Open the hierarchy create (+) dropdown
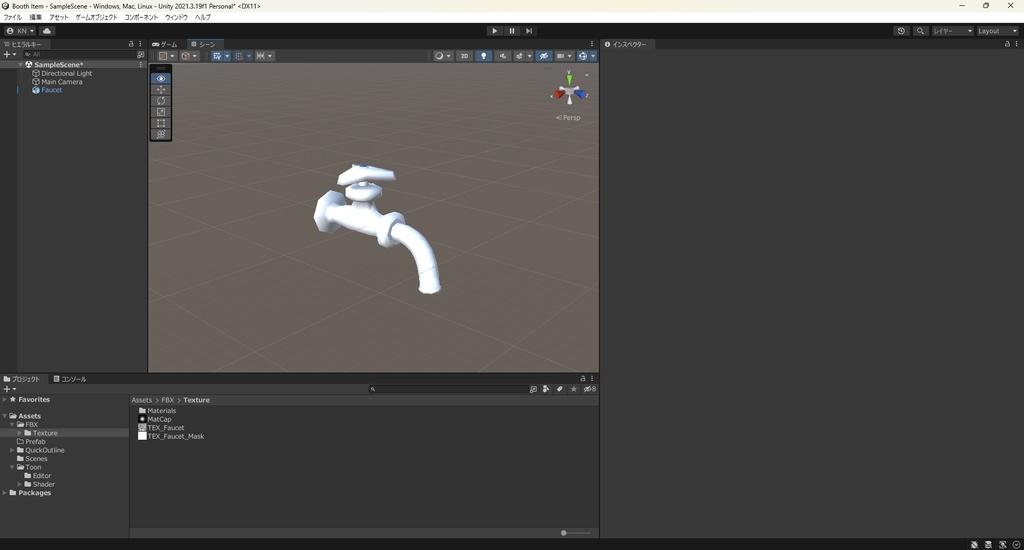The image size is (1024, 550). [x=10, y=54]
